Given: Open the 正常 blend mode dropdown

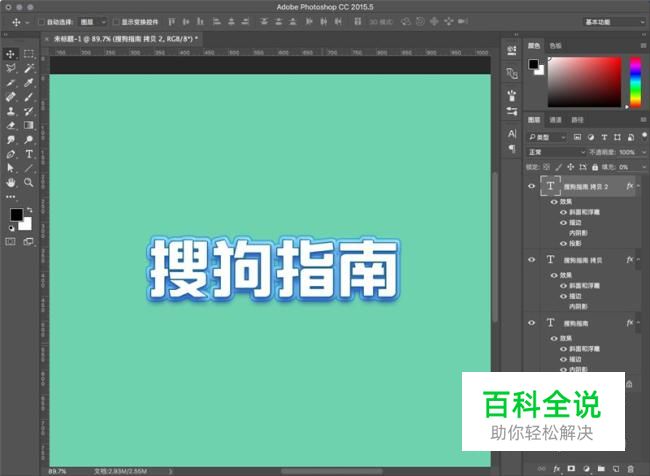Looking at the screenshot, I should pos(556,152).
